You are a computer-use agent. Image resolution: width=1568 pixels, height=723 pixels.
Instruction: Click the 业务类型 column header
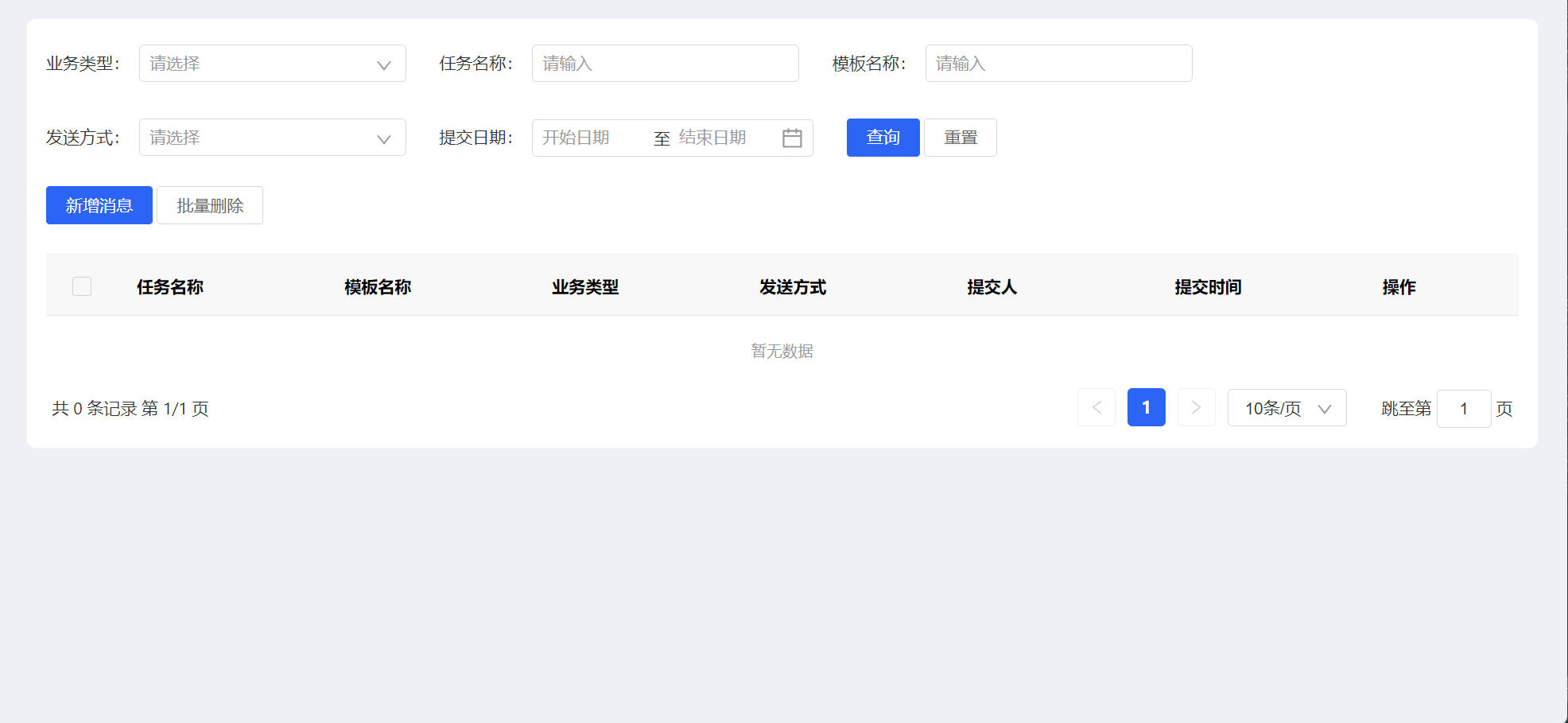click(585, 287)
